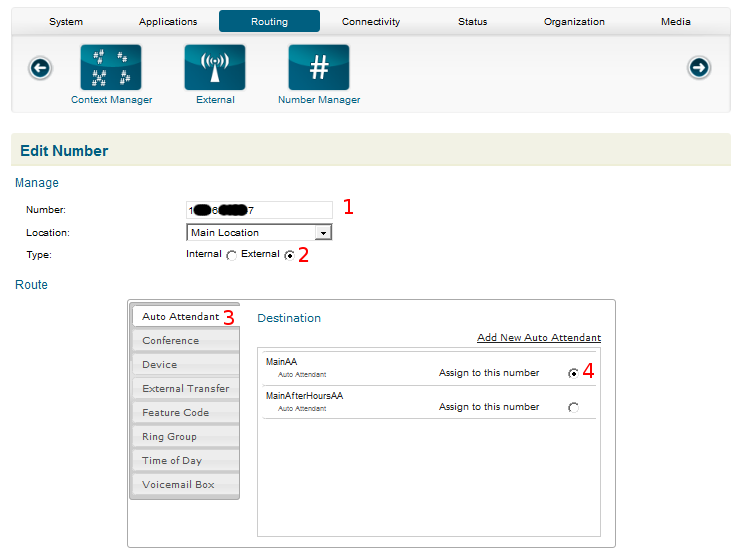Switch to the System menu tab

tap(66, 22)
